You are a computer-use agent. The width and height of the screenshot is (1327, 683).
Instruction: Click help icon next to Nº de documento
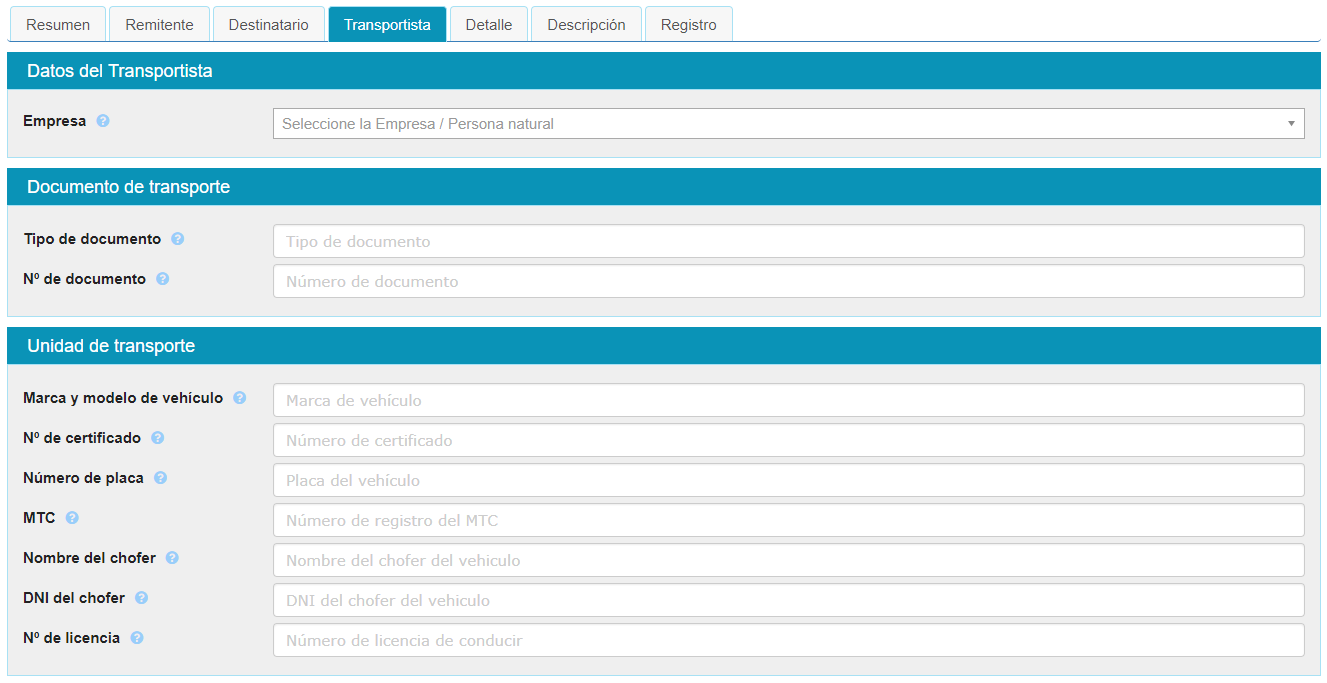163,279
